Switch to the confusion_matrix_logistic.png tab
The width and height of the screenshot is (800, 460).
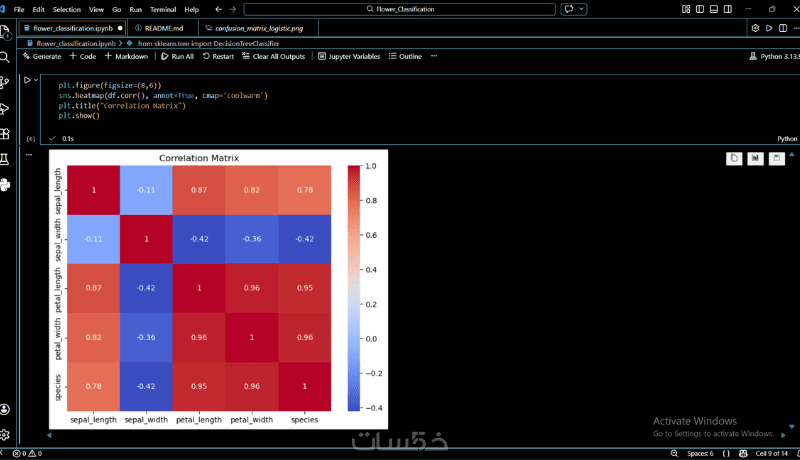[259, 28]
